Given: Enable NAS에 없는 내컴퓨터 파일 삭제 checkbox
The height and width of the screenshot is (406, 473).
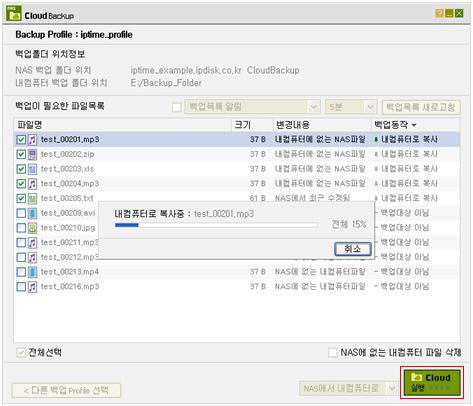Looking at the screenshot, I should (333, 352).
